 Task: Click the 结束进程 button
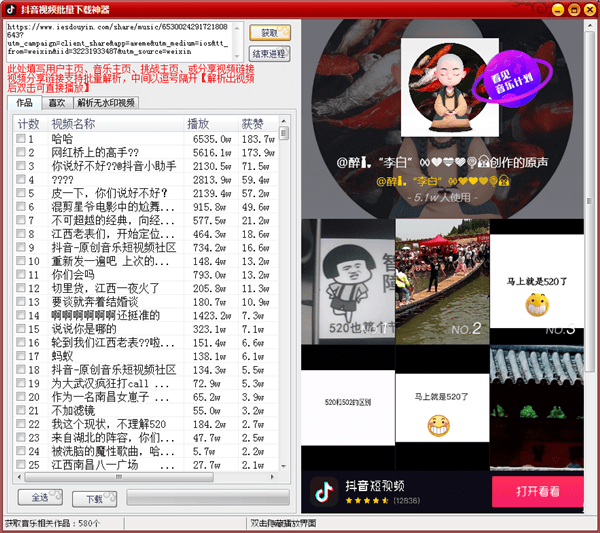(269, 54)
